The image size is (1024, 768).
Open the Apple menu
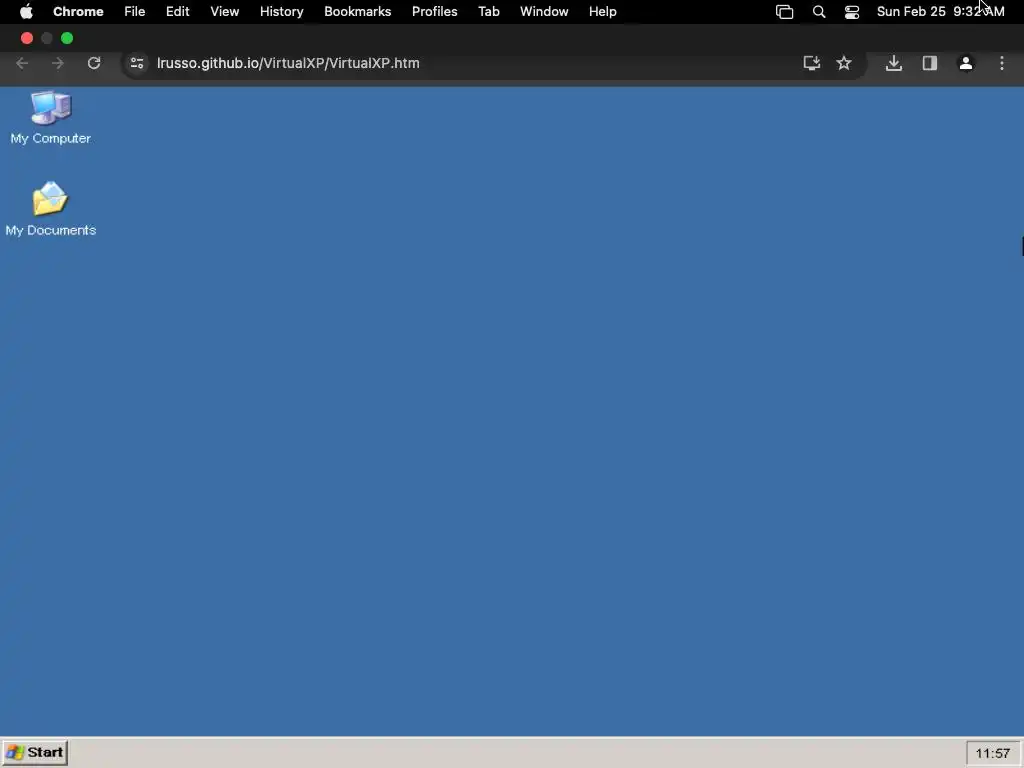(26, 12)
